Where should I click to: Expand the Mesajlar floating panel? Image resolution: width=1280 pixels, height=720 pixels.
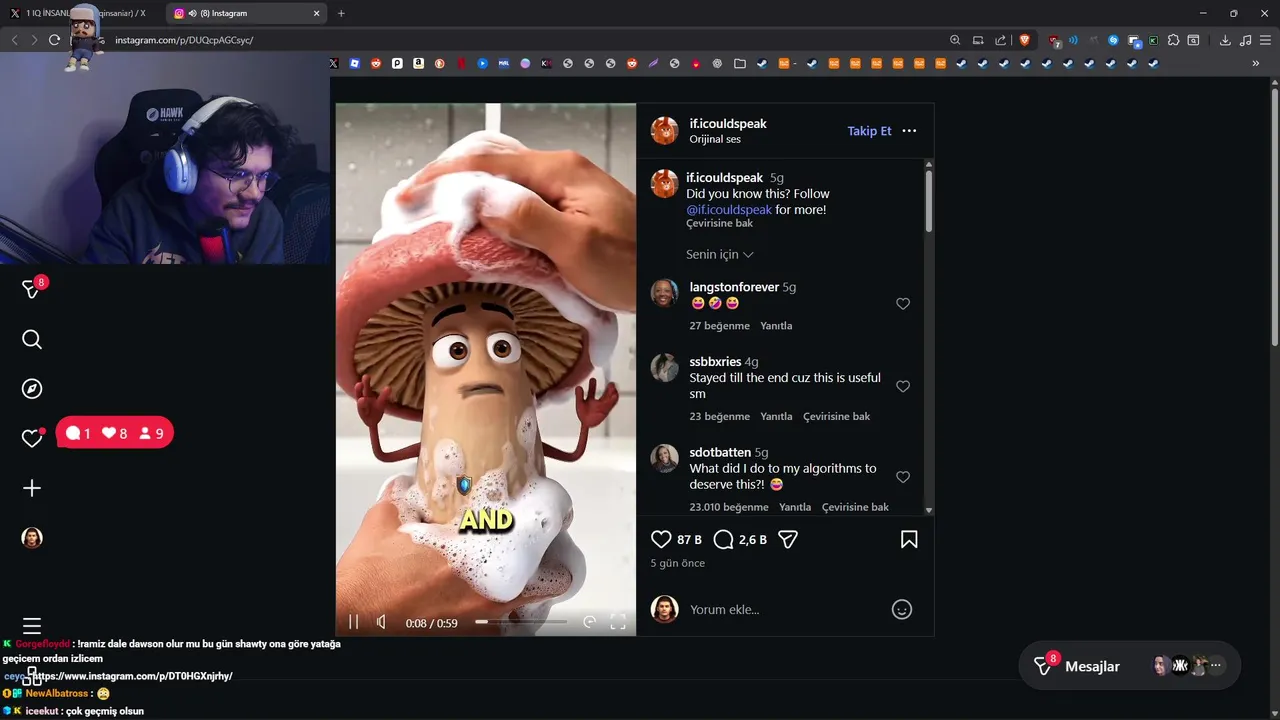tap(1130, 666)
